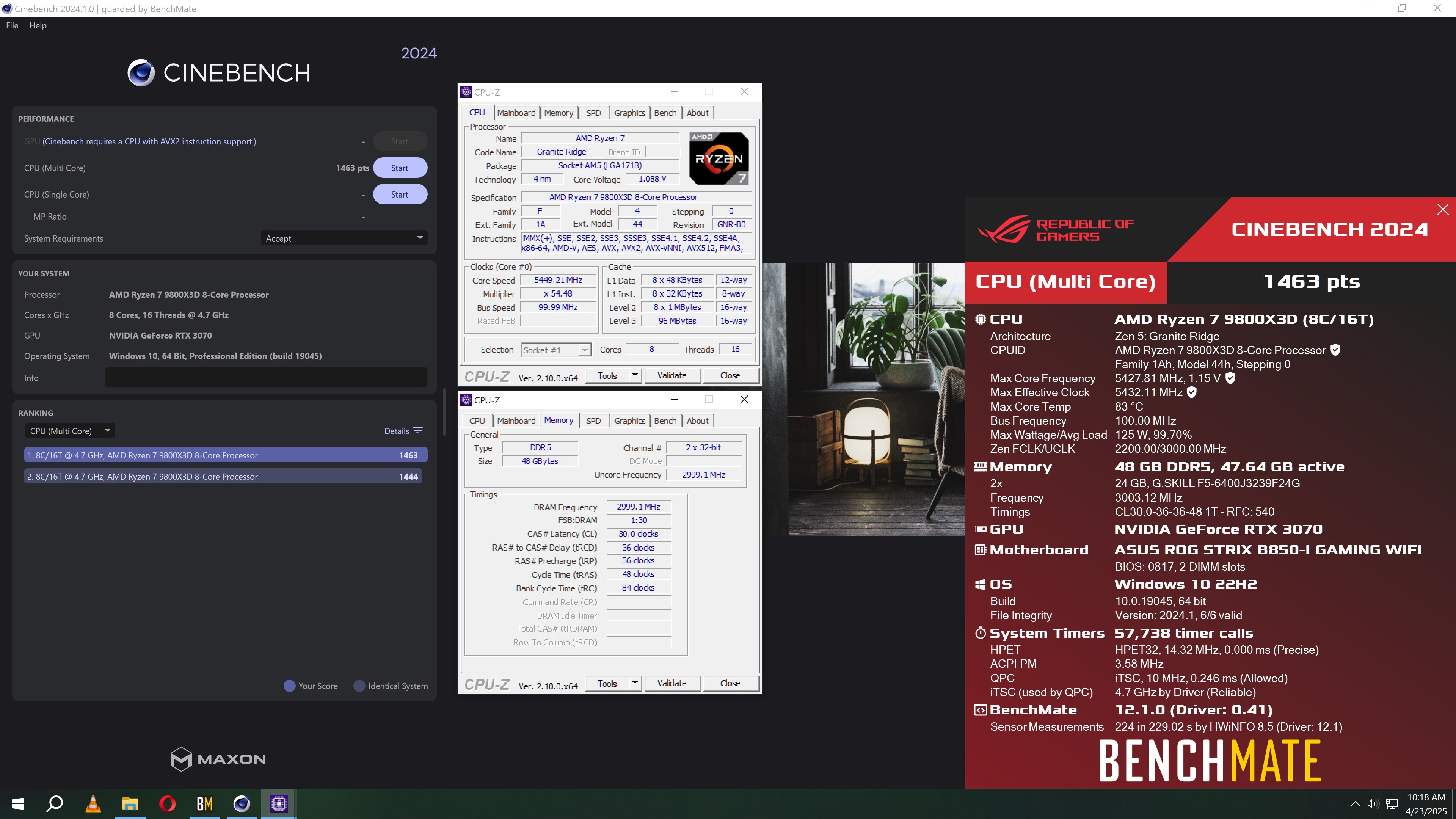The height and width of the screenshot is (819, 1456).
Task: Click the Cinebench logo sphere icon
Action: pos(141,72)
